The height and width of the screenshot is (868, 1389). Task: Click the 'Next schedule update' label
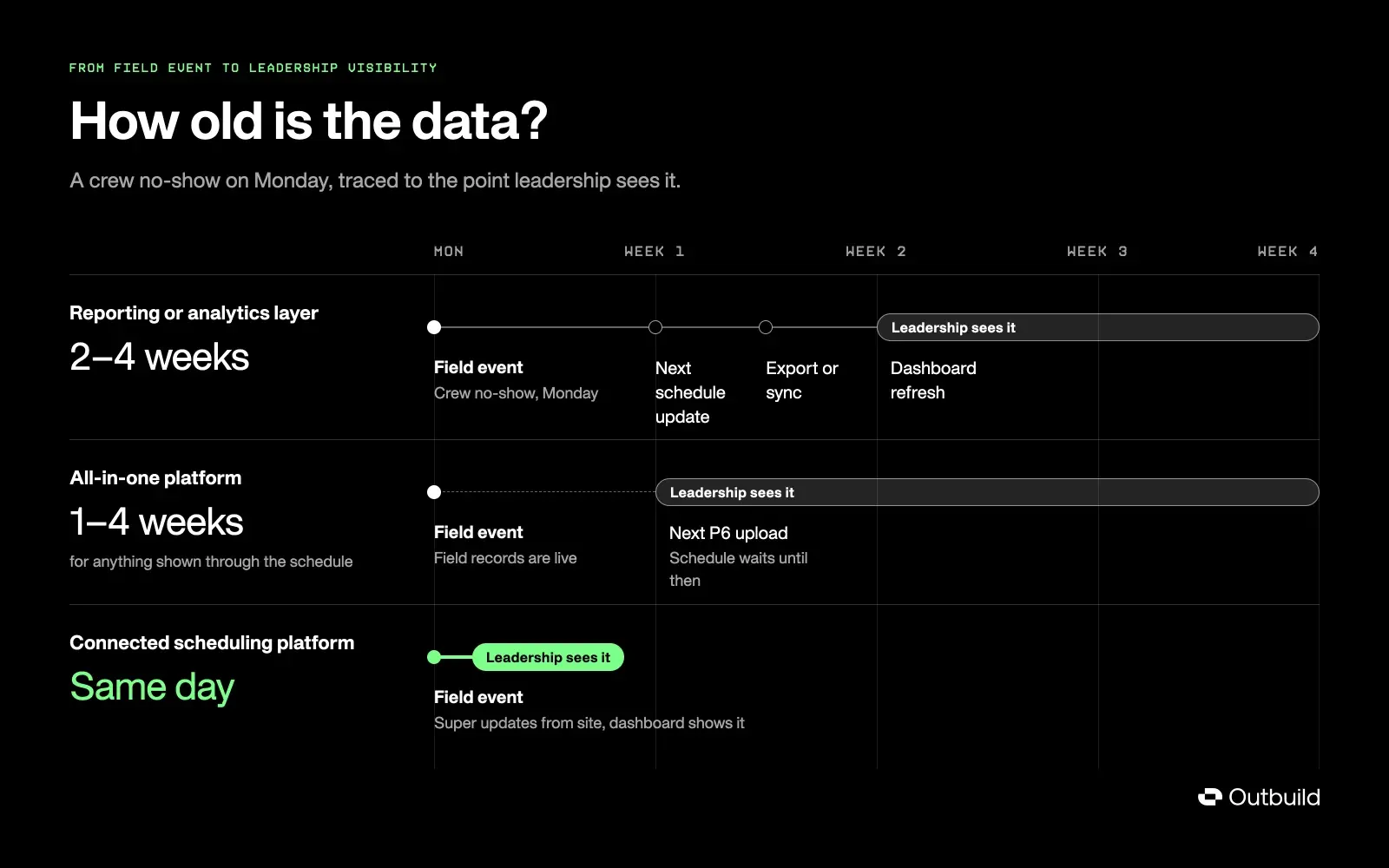690,392
